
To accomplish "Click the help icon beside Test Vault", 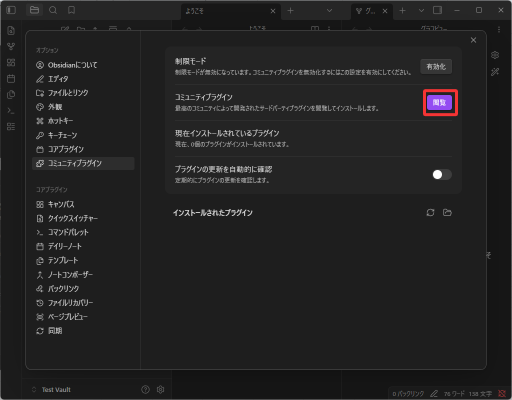I will point(145,389).
